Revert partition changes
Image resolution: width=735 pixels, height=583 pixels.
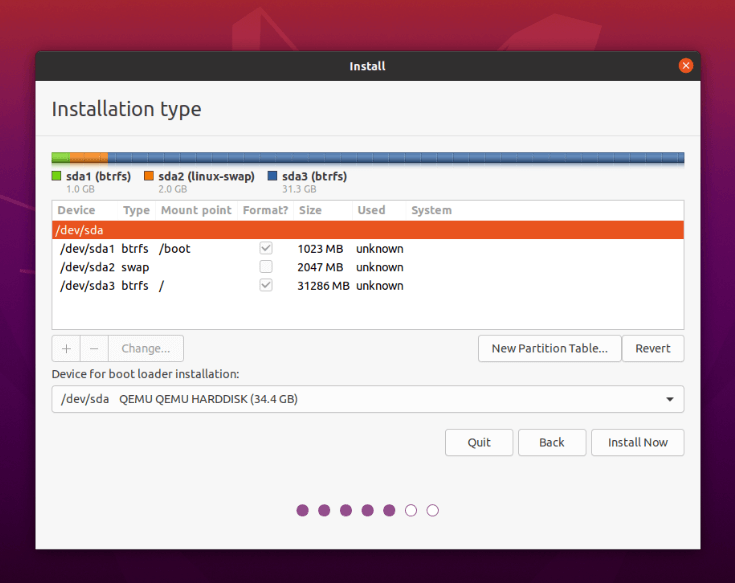coord(653,349)
